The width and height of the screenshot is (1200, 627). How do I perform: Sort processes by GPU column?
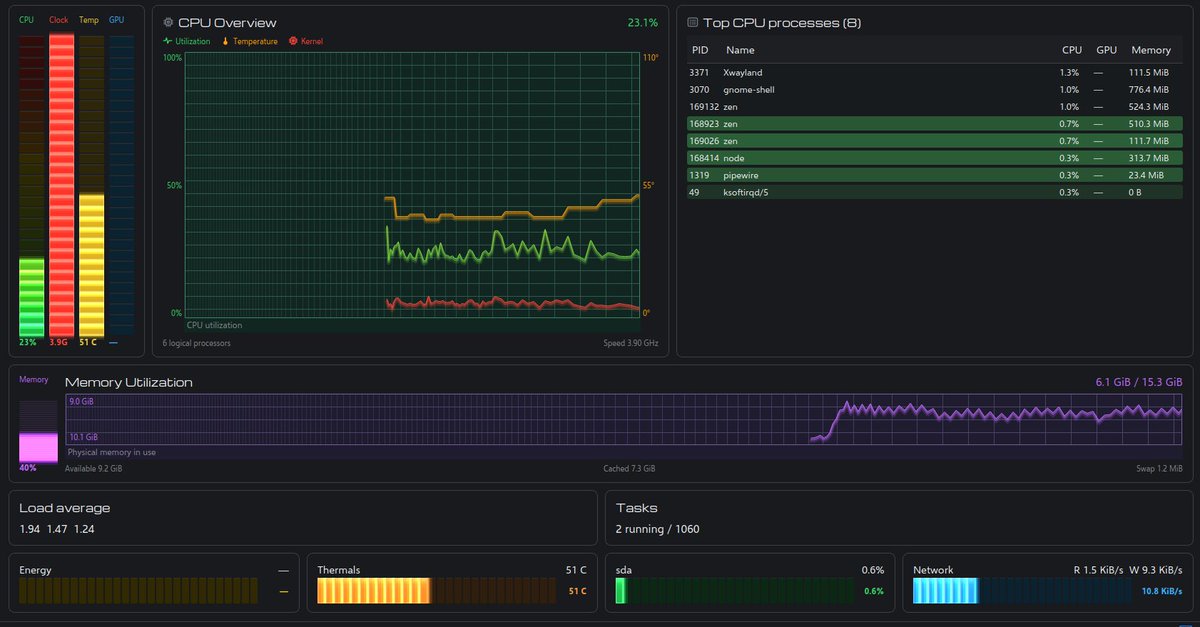(x=1106, y=50)
